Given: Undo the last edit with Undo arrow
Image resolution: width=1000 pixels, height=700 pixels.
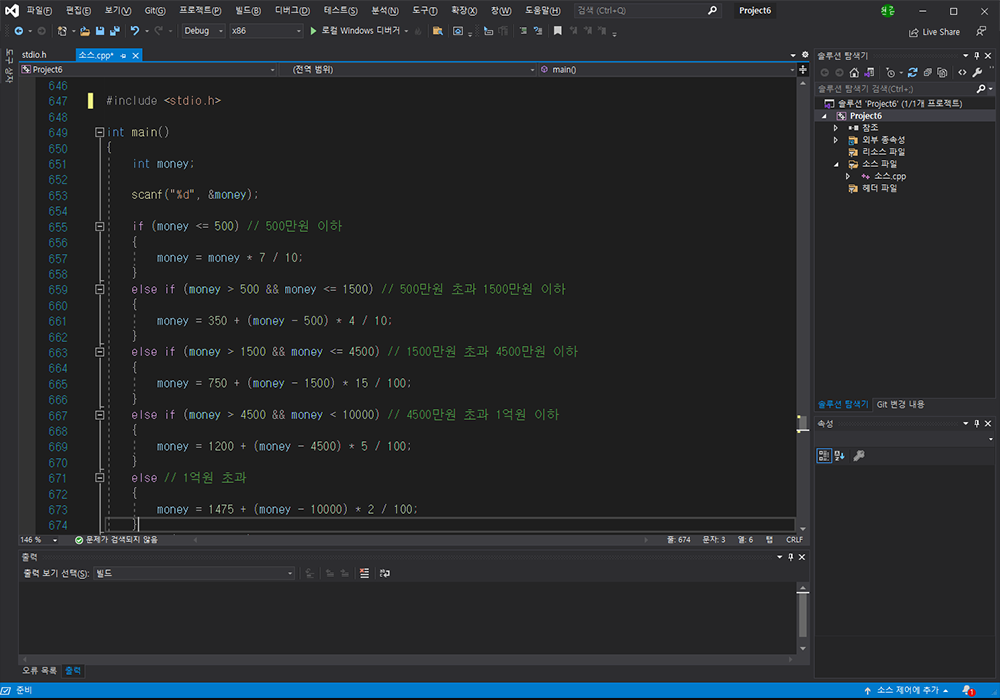Looking at the screenshot, I should (x=135, y=31).
